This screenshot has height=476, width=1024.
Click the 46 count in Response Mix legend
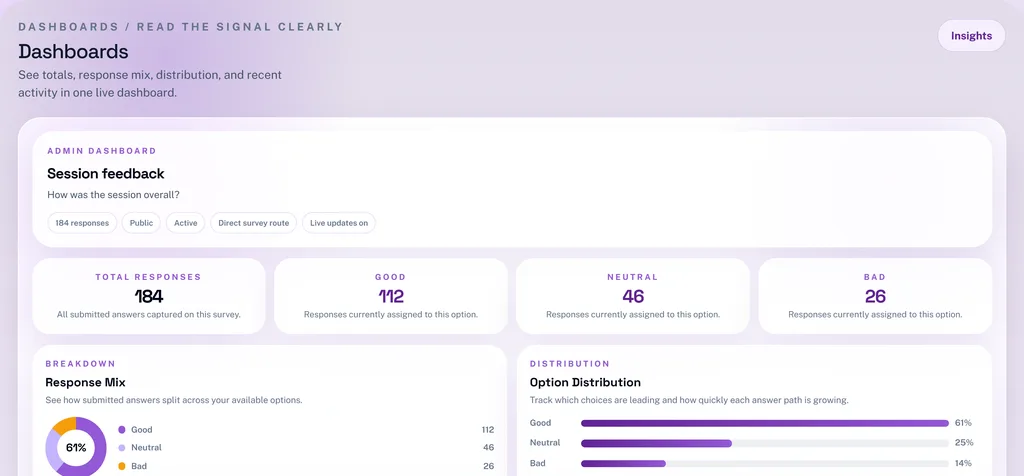pyautogui.click(x=488, y=448)
